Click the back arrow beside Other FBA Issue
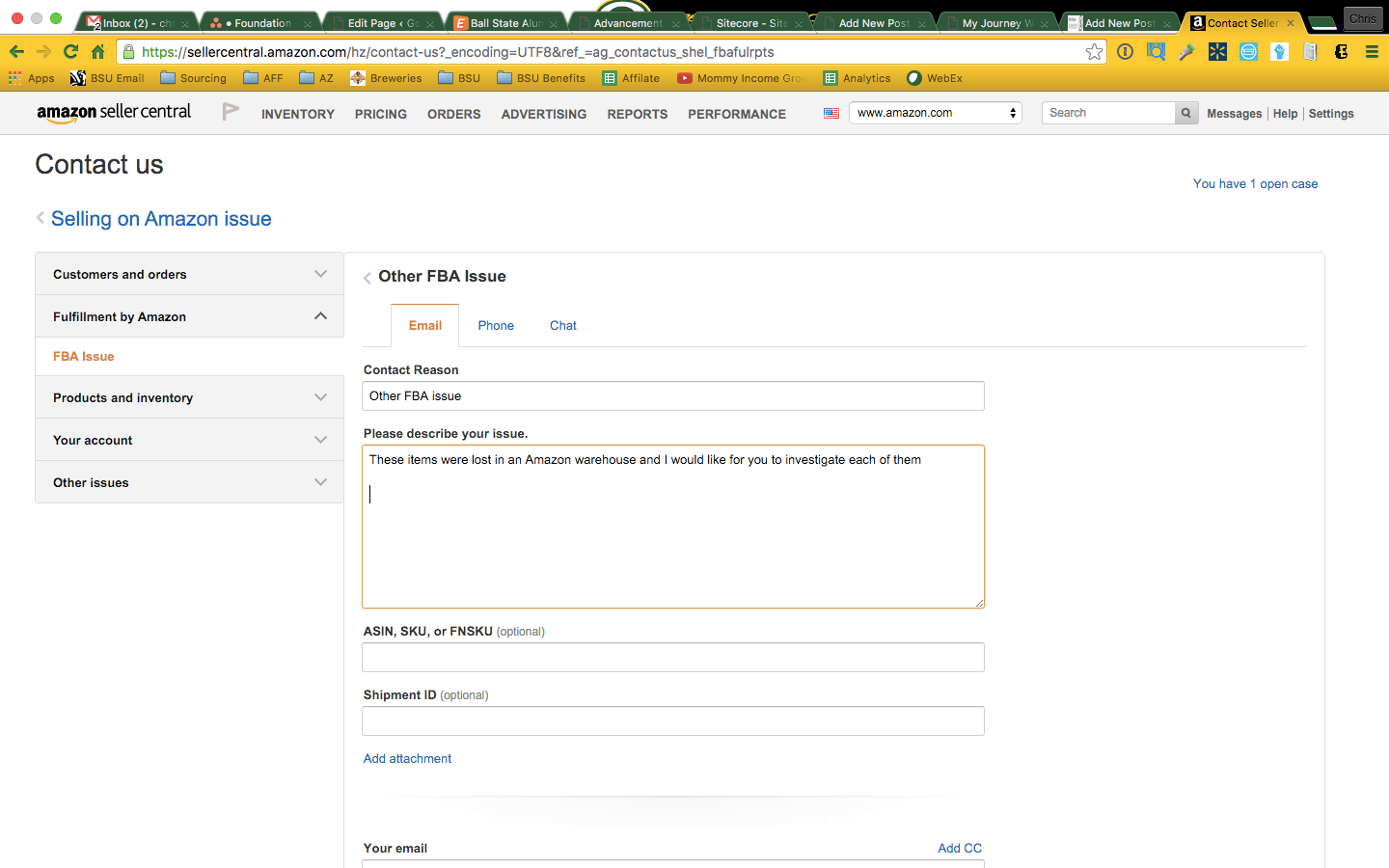The width and height of the screenshot is (1389, 868). tap(368, 278)
